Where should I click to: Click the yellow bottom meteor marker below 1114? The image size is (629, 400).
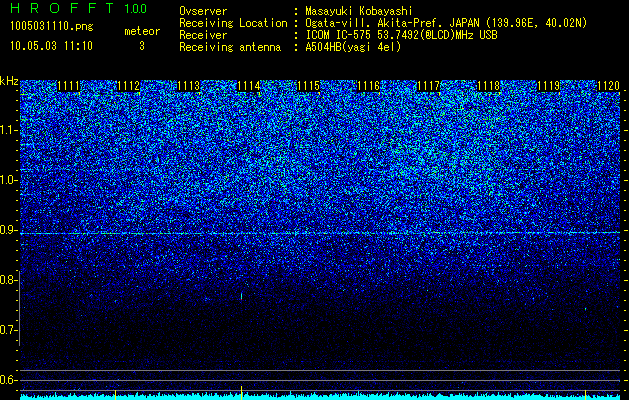pos(241,392)
